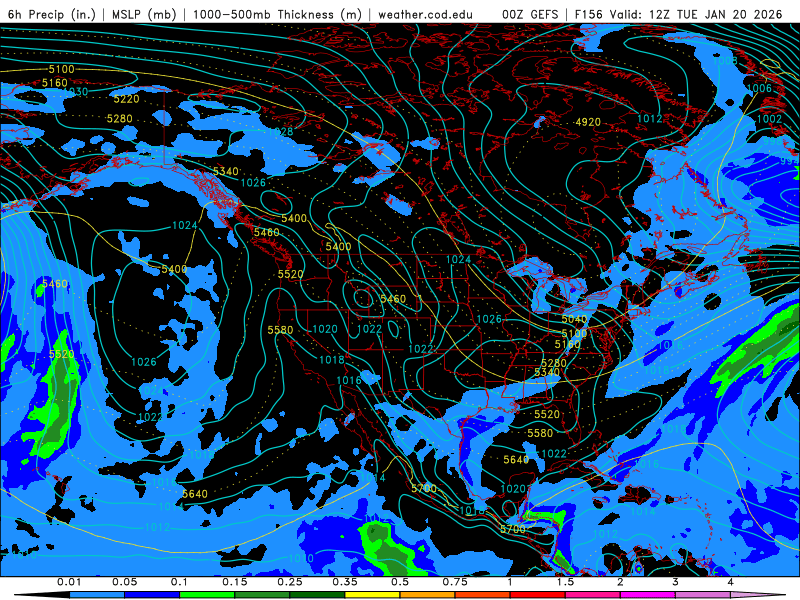Click the orange 0.5 legend swatch
Viewport: 800px width, 600px height.
tap(428, 595)
